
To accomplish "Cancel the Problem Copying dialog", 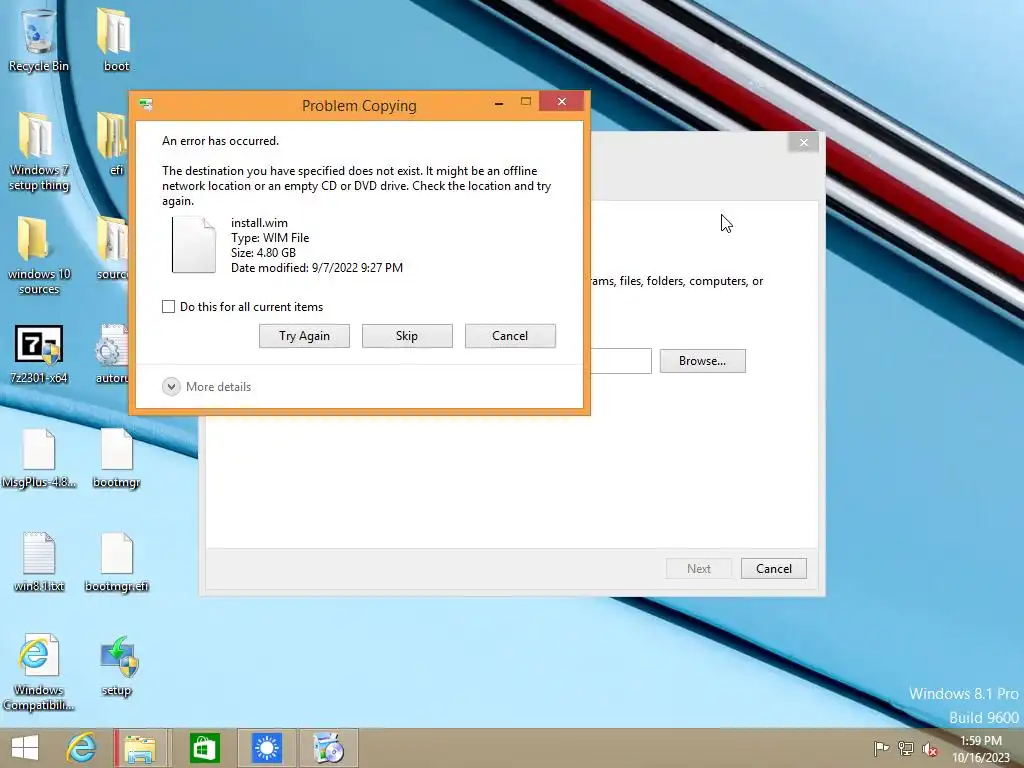I will coord(510,336).
